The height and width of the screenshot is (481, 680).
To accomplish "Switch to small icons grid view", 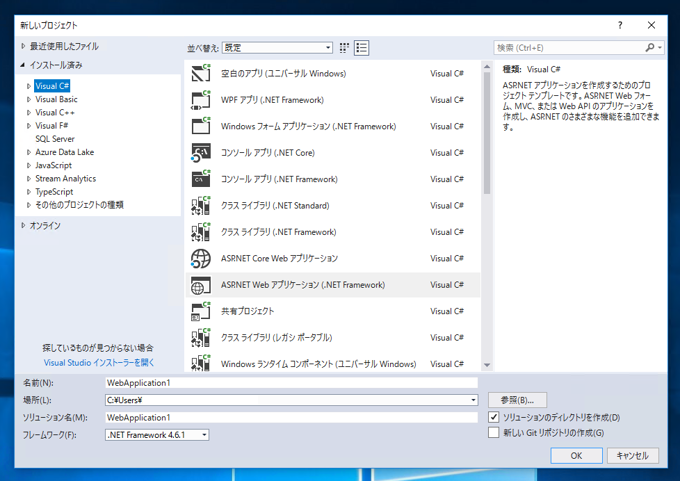I will coord(344,48).
